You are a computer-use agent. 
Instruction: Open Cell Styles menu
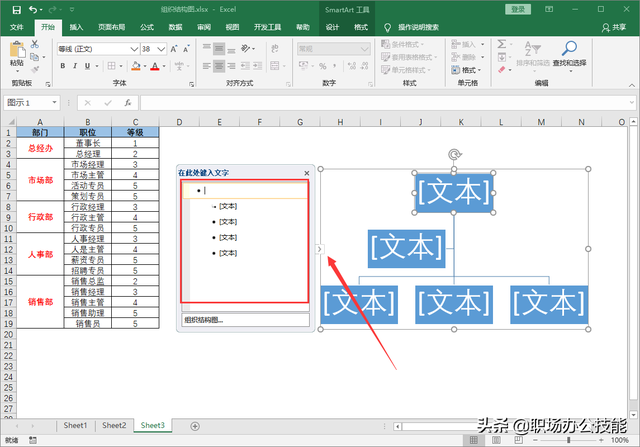406,70
